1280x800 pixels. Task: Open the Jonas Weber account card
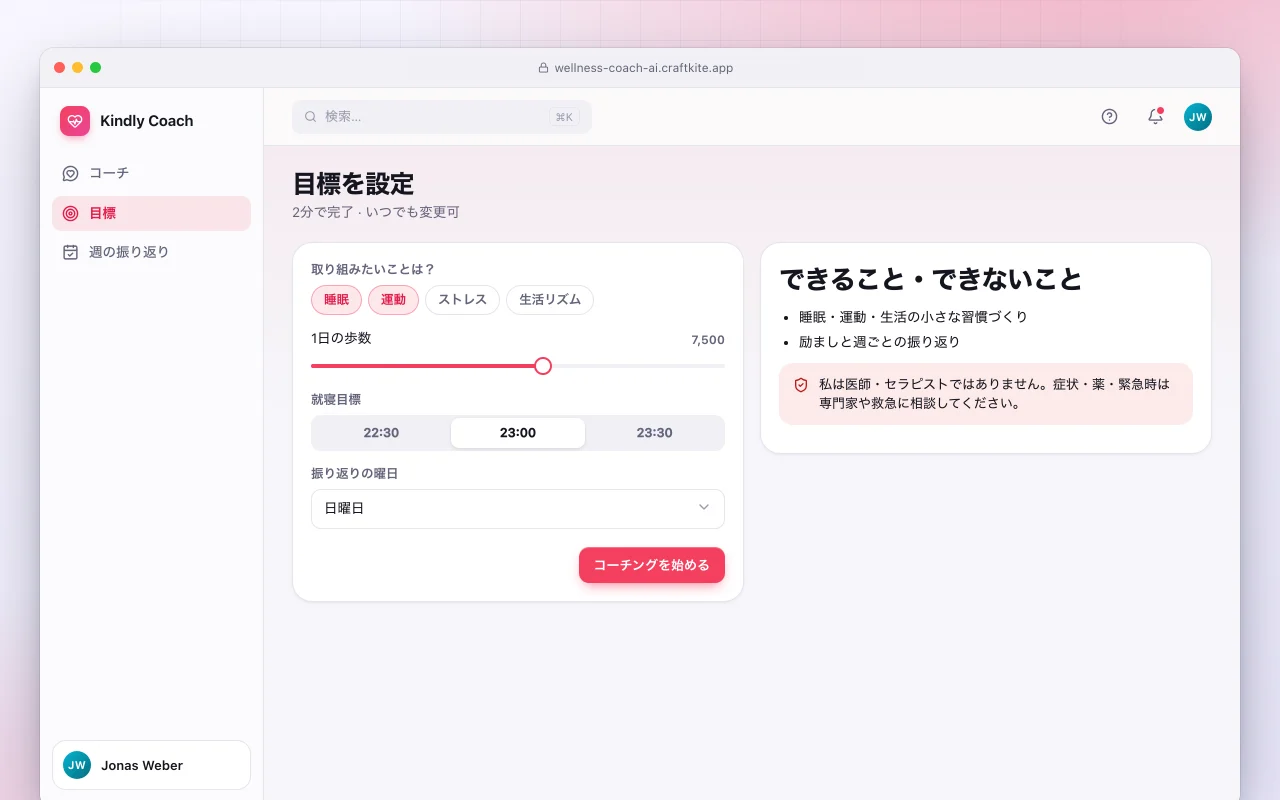(151, 765)
